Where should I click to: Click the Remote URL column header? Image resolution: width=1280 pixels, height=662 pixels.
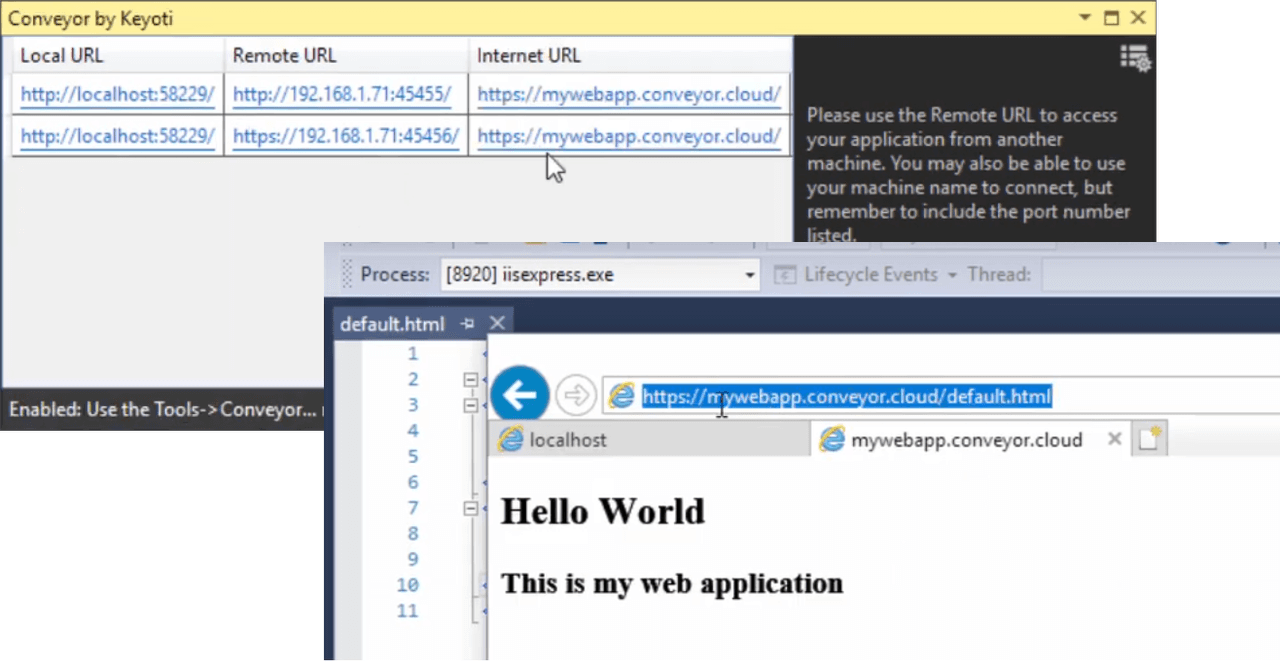tap(346, 56)
